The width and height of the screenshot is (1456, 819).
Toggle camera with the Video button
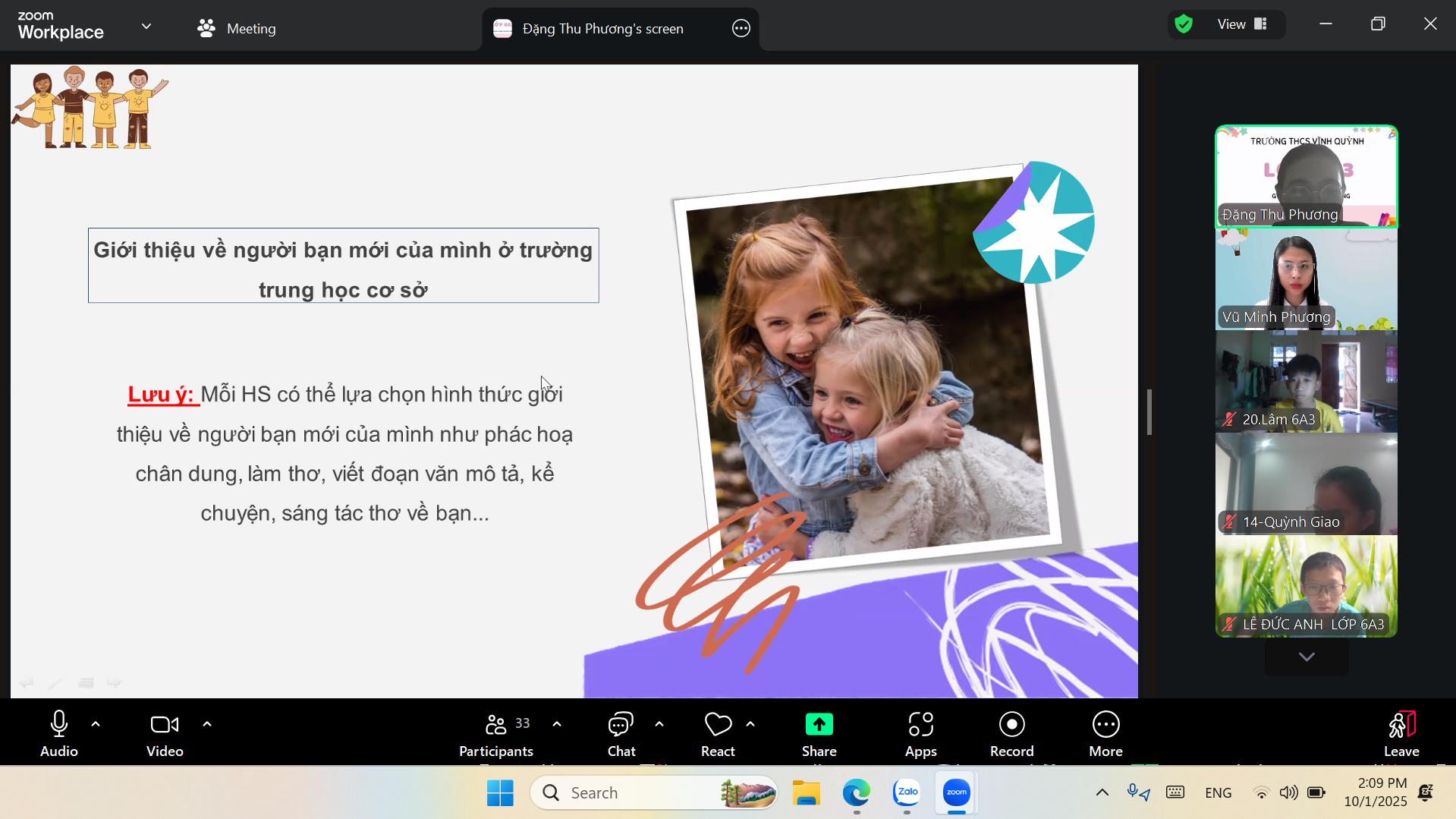point(165,733)
